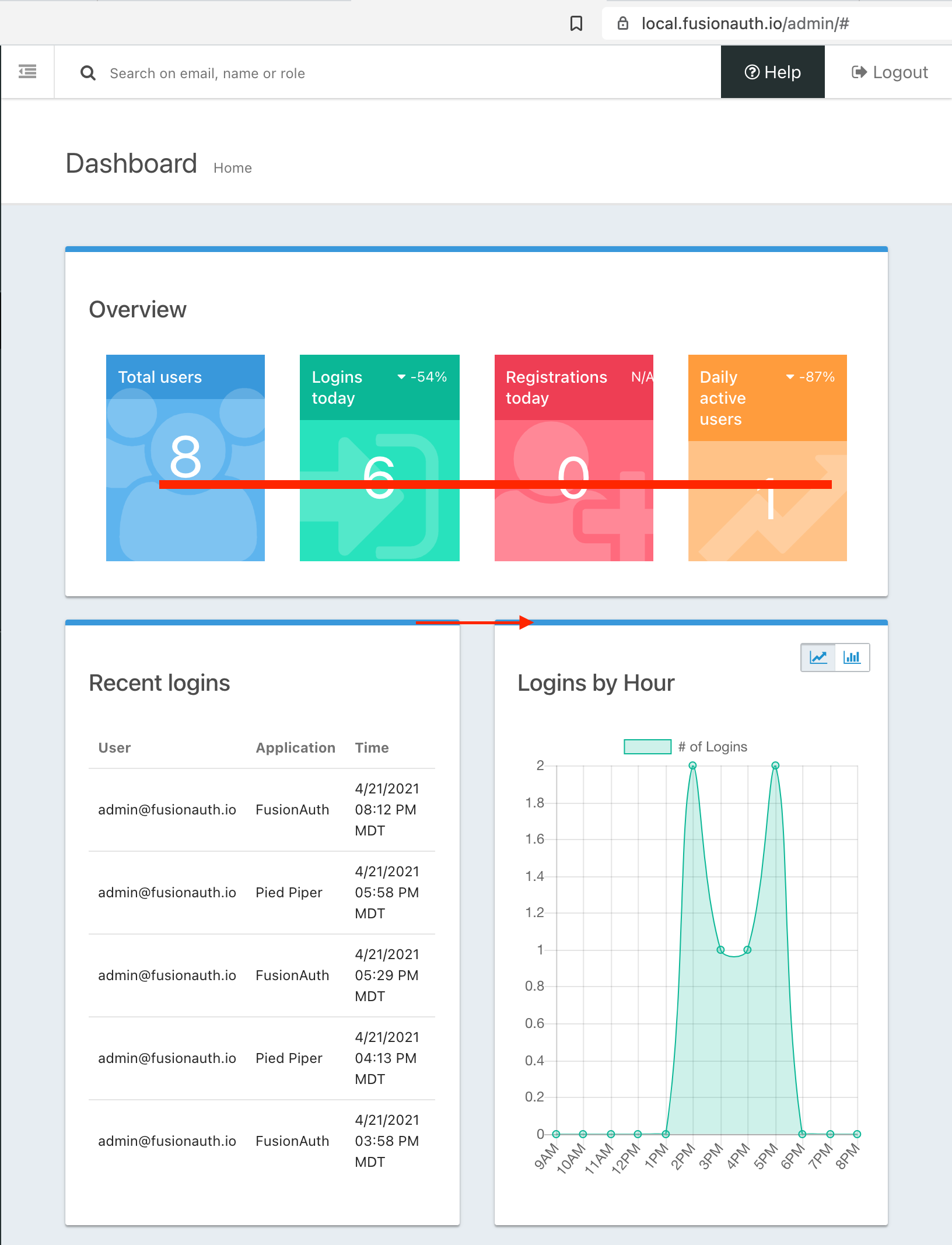Select the login row at 08:12 PM
The width and height of the screenshot is (952, 1245).
pos(262,810)
